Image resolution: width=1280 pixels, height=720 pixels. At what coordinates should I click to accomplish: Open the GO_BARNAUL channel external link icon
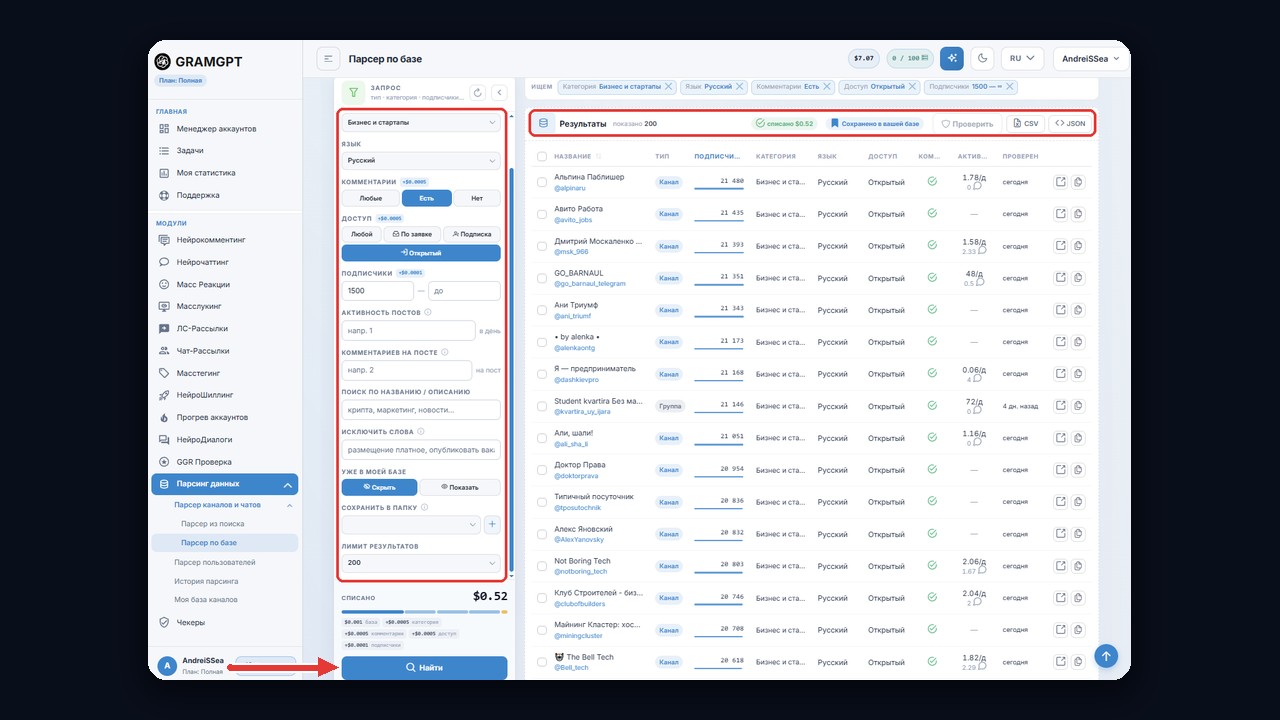coord(1061,278)
